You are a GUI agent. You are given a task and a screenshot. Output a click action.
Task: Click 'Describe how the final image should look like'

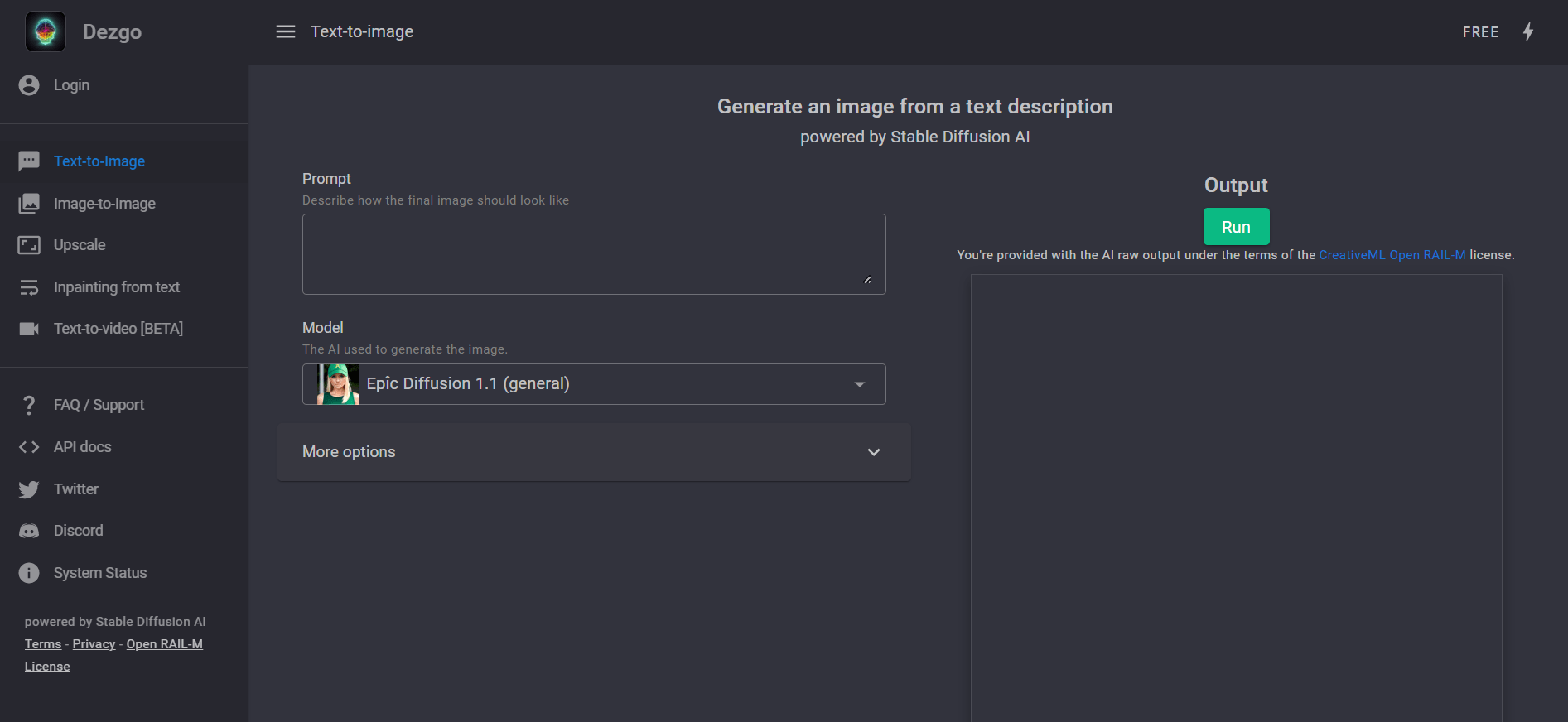[x=436, y=200]
